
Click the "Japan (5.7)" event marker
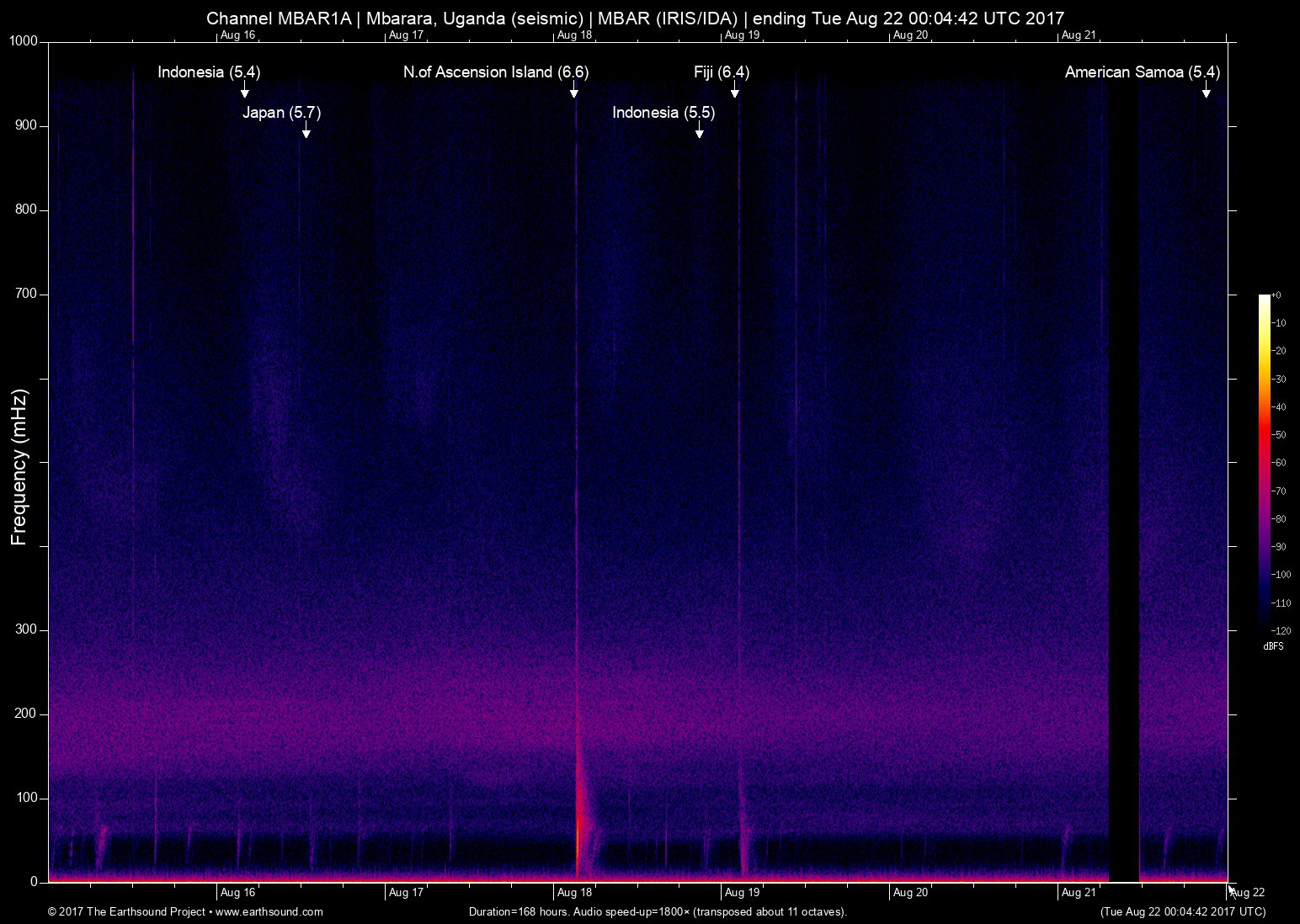[281, 112]
